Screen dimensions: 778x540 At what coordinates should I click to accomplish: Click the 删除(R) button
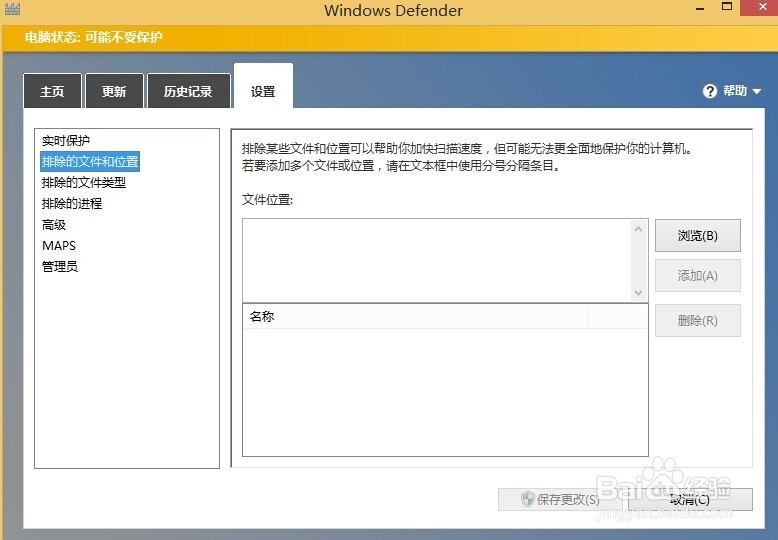point(698,321)
